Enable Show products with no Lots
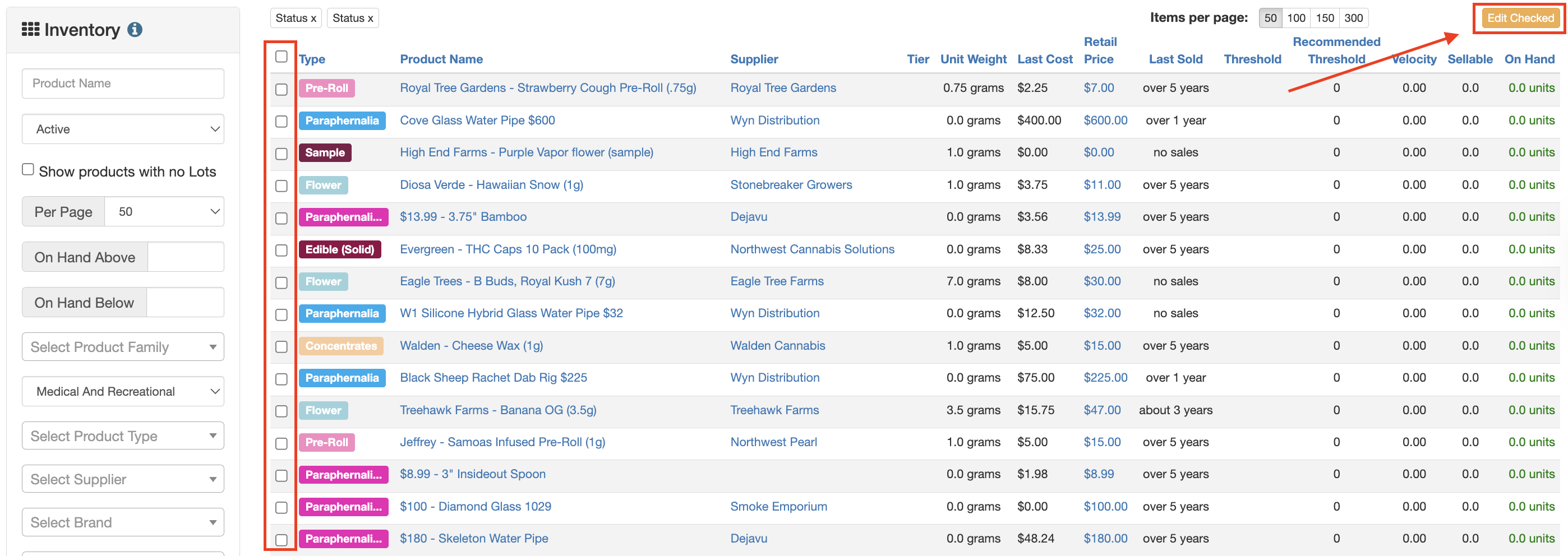This screenshot has width=1568, height=556. pyautogui.click(x=28, y=170)
